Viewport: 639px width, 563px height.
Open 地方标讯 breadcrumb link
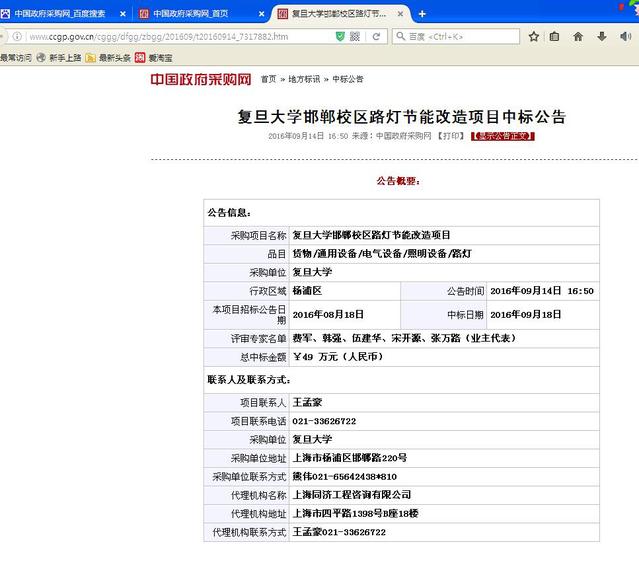point(304,79)
